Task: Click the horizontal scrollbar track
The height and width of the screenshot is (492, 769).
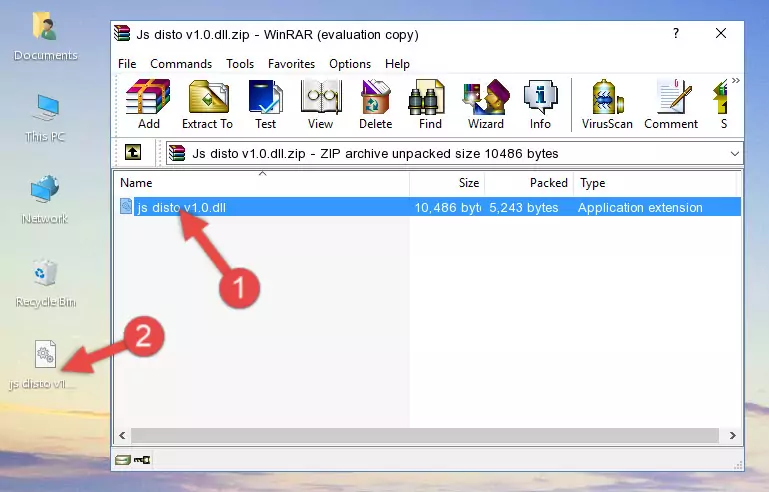Action: 425,435
